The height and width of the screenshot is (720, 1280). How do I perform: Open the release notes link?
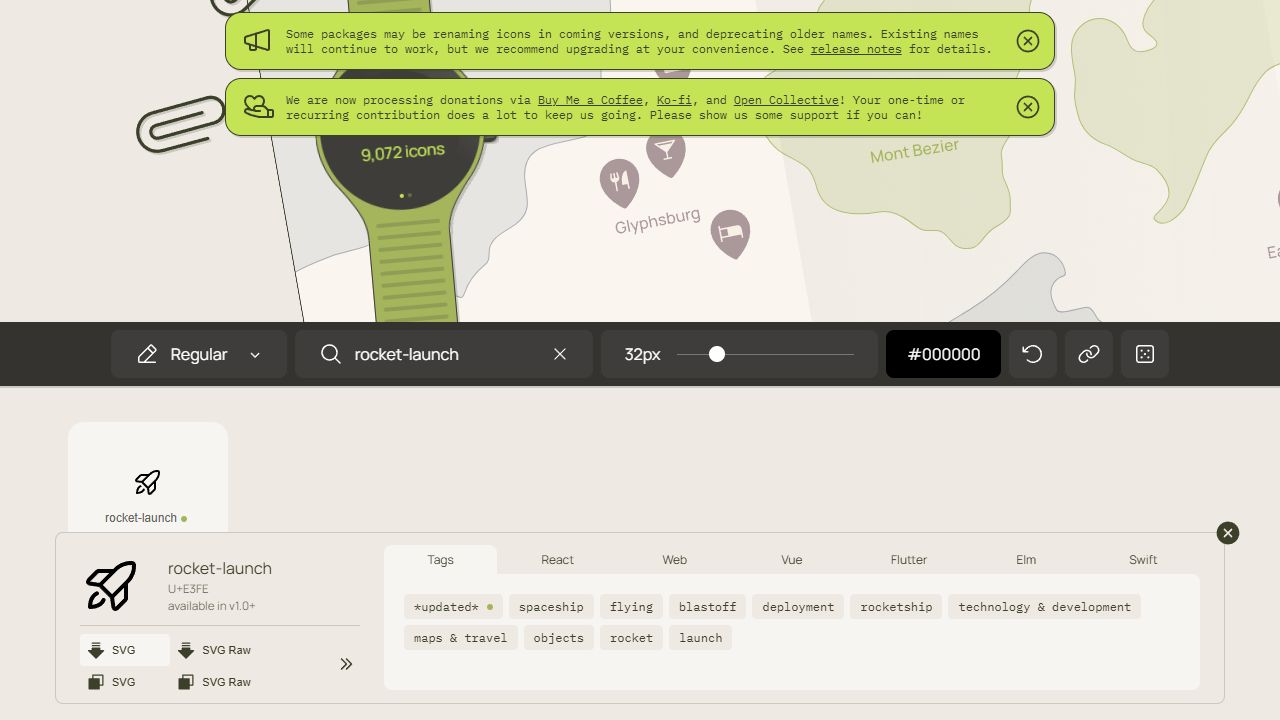tap(856, 49)
